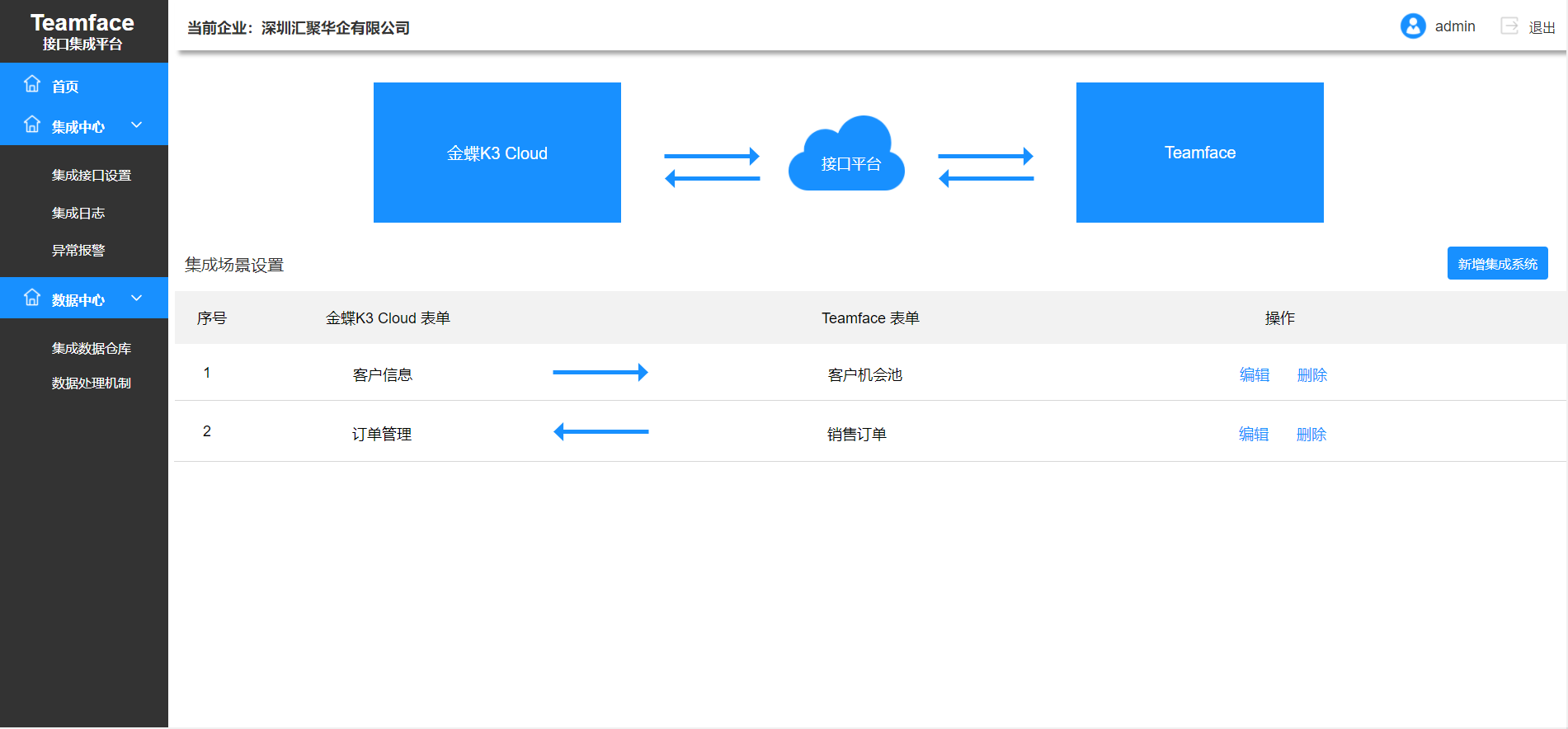1568x729 pixels.
Task: Click the Teamface blue box
Action: tap(1200, 153)
